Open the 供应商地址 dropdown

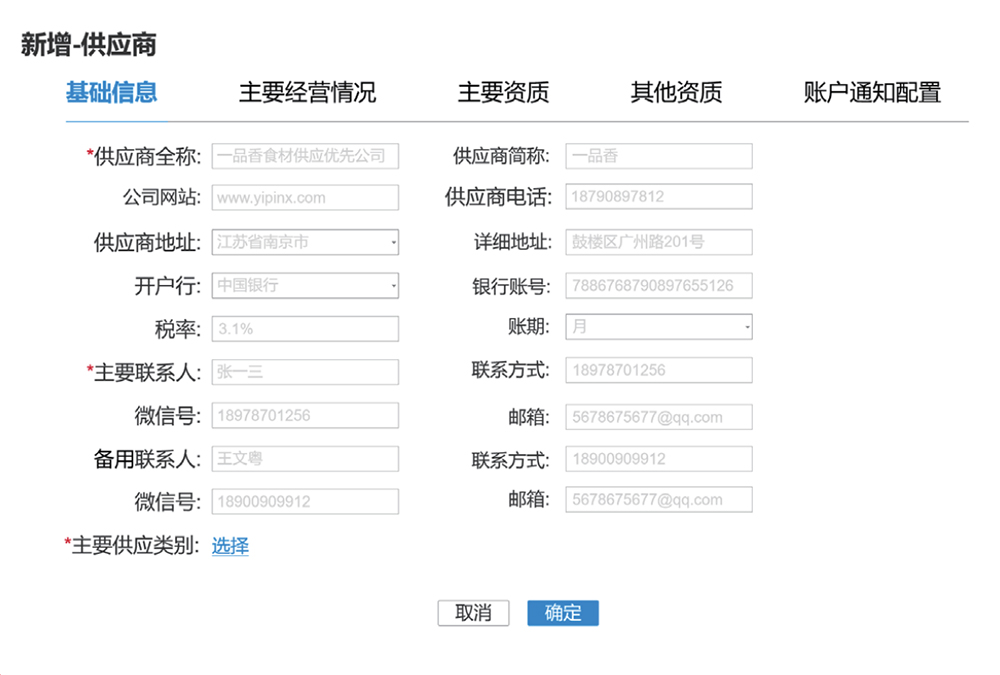(305, 242)
